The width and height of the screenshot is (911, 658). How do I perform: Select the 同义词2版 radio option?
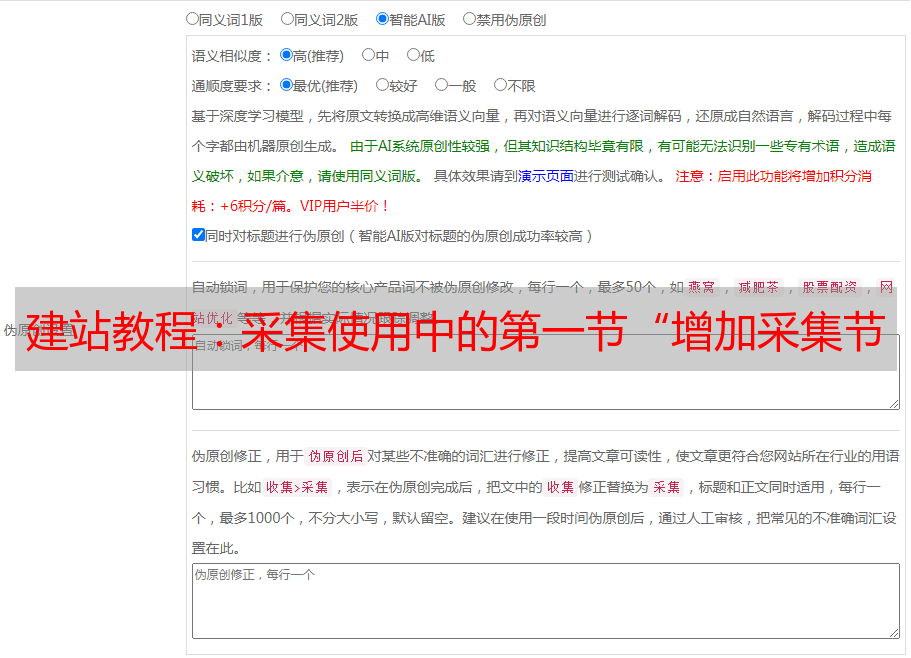click(x=287, y=19)
